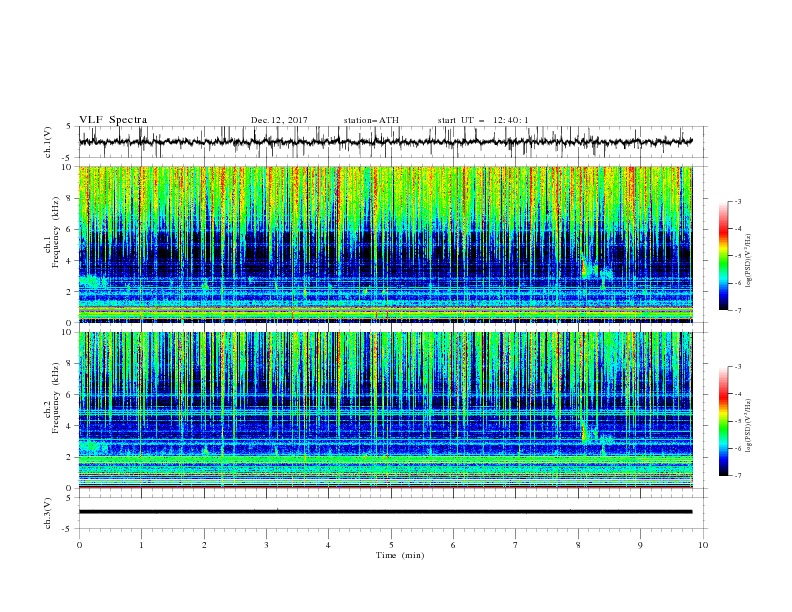Click the "VLF Spectra" plot title
Screen dimensions: 792x612
tap(113, 120)
